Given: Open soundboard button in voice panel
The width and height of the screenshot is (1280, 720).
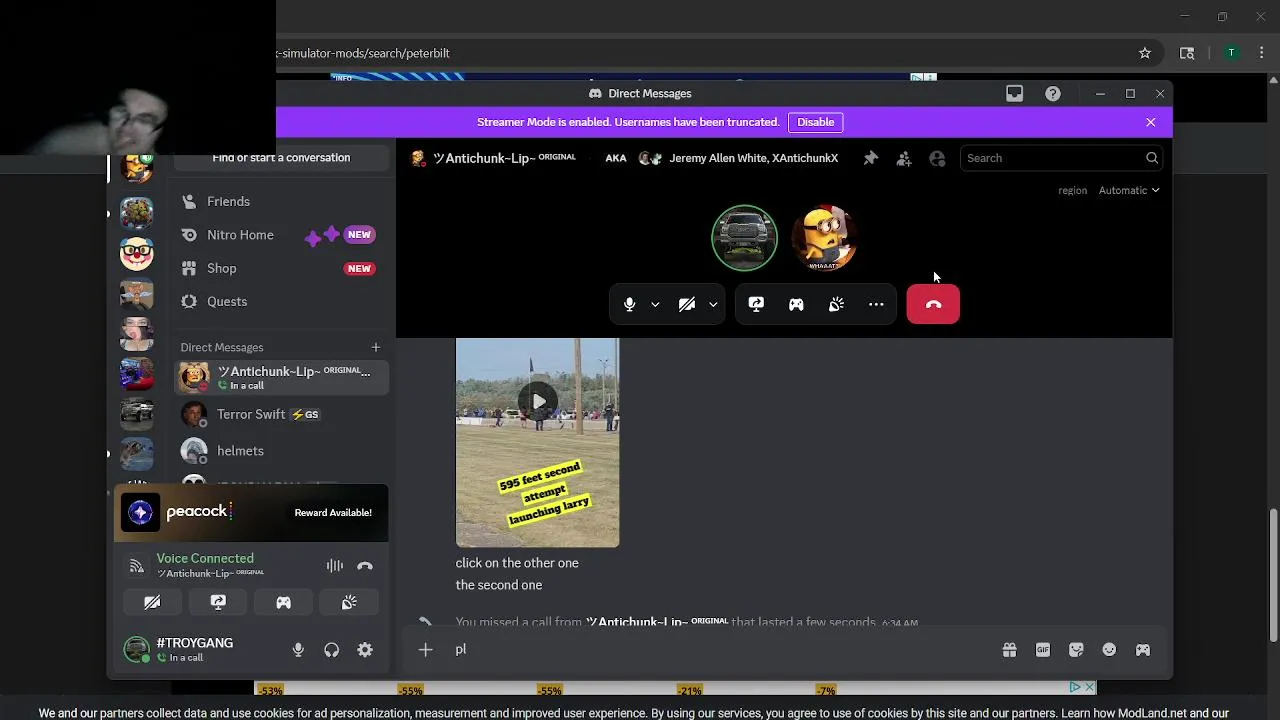Looking at the screenshot, I should [349, 602].
